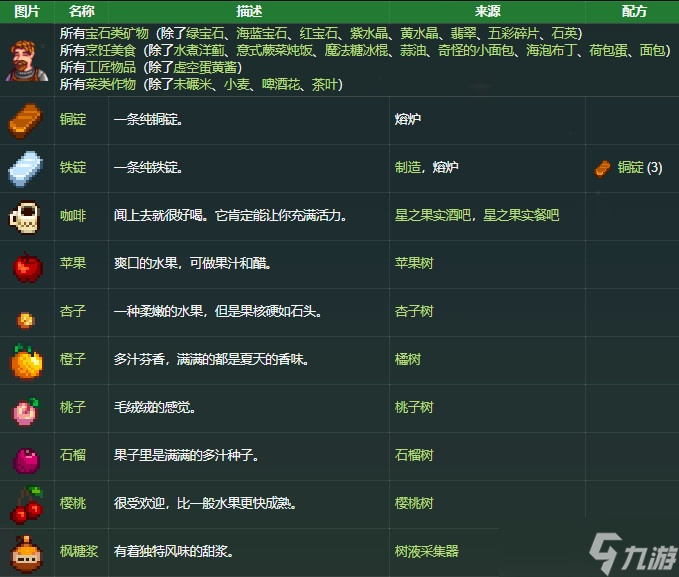Open the 铁锭 name link
Viewport: 679px width, 577px height.
(73, 167)
